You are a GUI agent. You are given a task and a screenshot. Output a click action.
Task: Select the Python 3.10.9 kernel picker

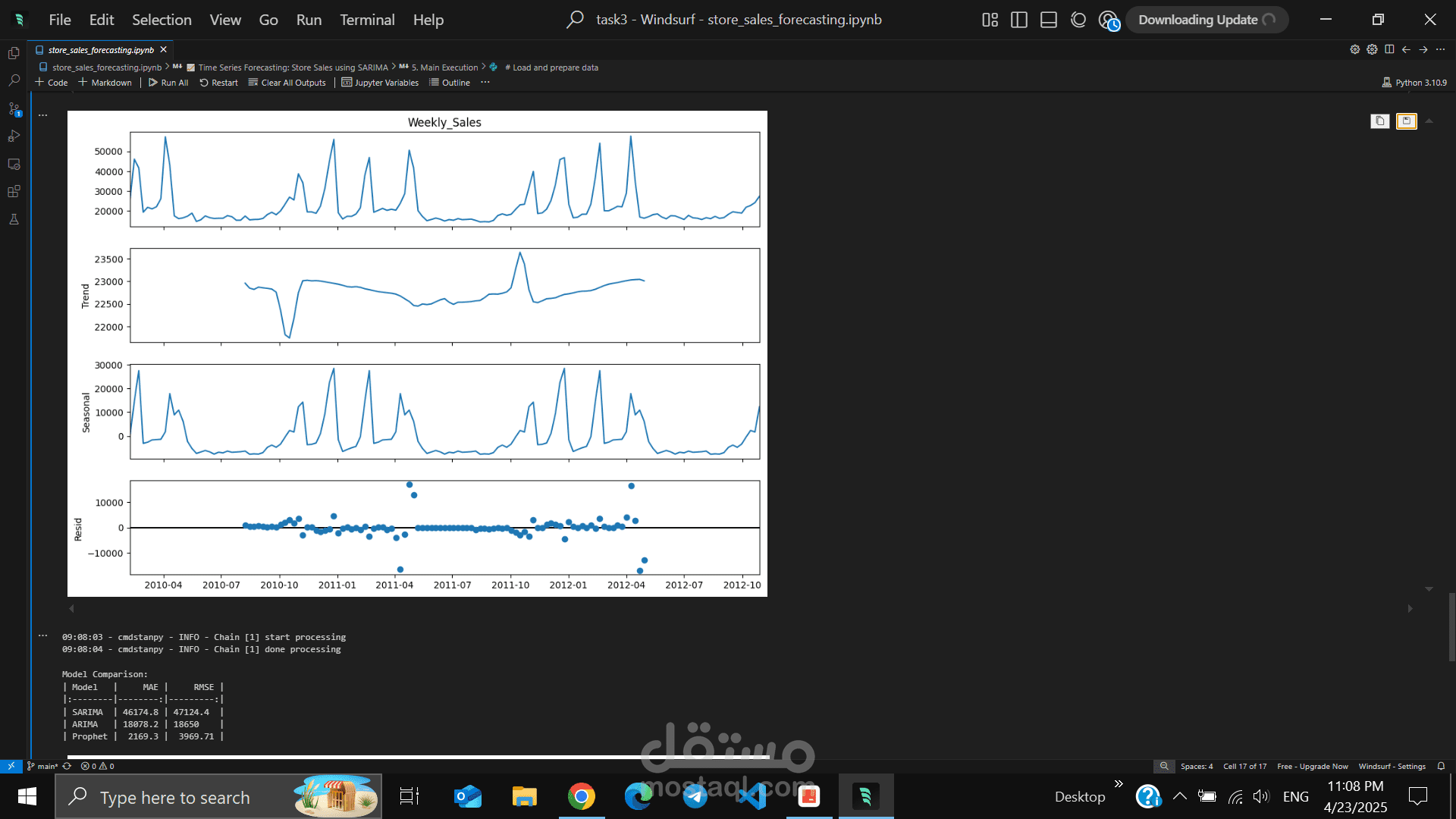coord(1414,83)
